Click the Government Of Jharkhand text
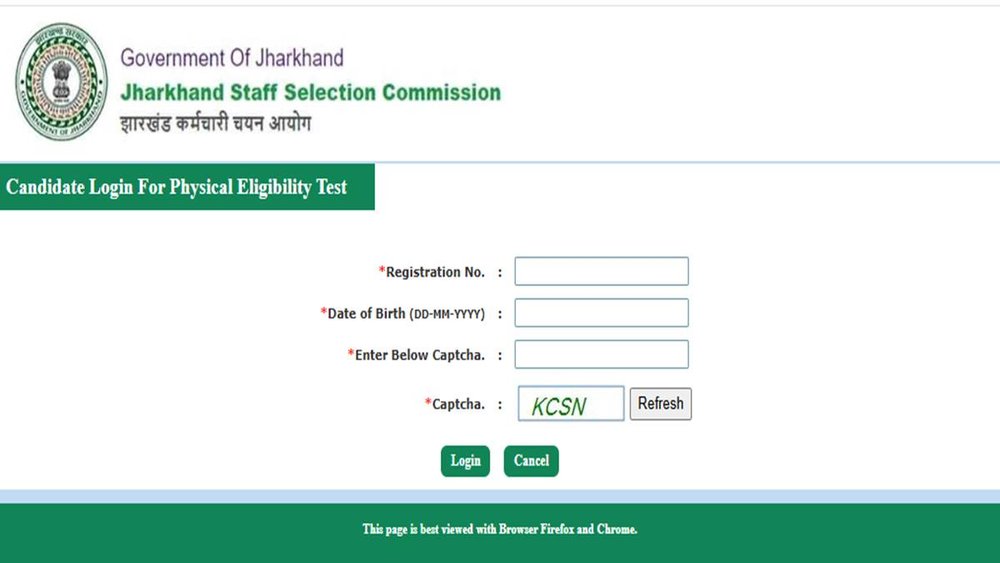Screen dimensions: 1000x563 [232, 58]
